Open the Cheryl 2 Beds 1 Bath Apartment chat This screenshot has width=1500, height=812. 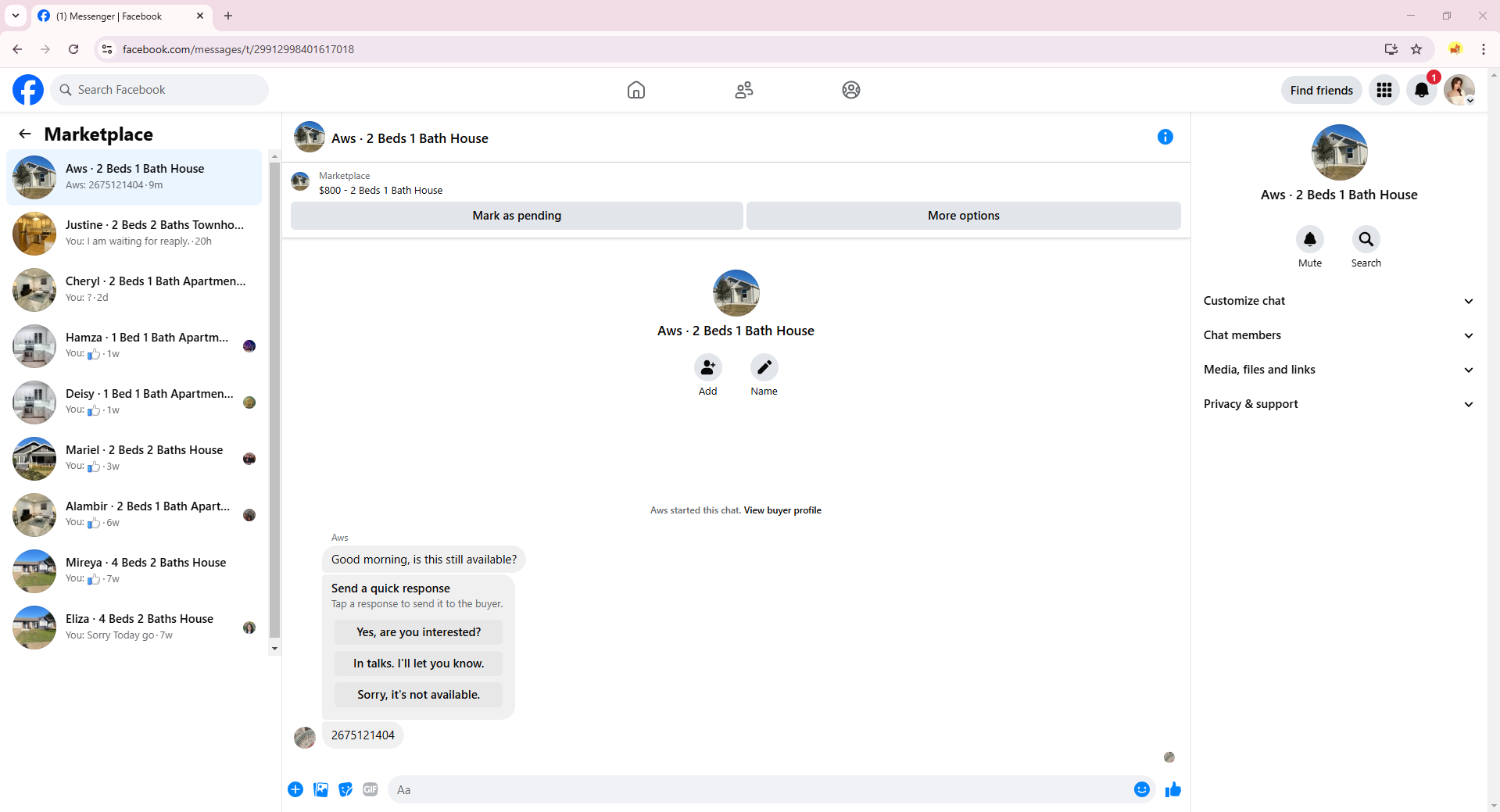[134, 290]
